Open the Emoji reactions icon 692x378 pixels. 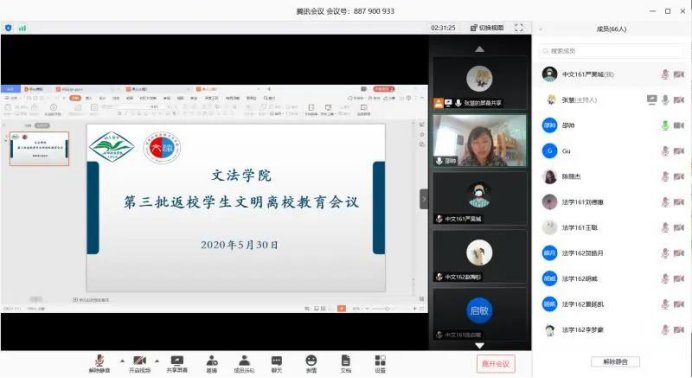(x=311, y=363)
